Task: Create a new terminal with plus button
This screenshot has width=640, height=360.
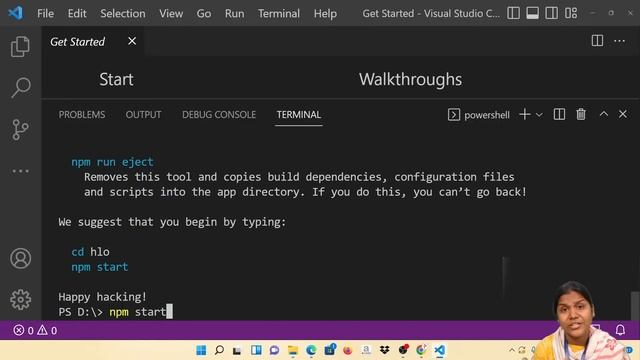Action: (x=524, y=115)
